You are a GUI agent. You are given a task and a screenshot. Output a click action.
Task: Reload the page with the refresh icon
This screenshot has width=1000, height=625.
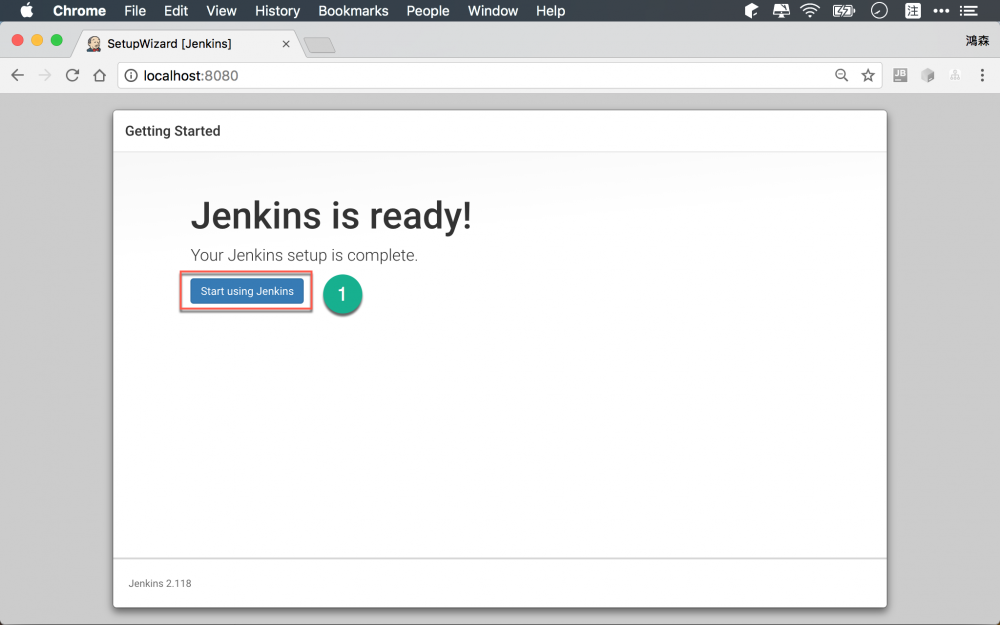[x=72, y=75]
